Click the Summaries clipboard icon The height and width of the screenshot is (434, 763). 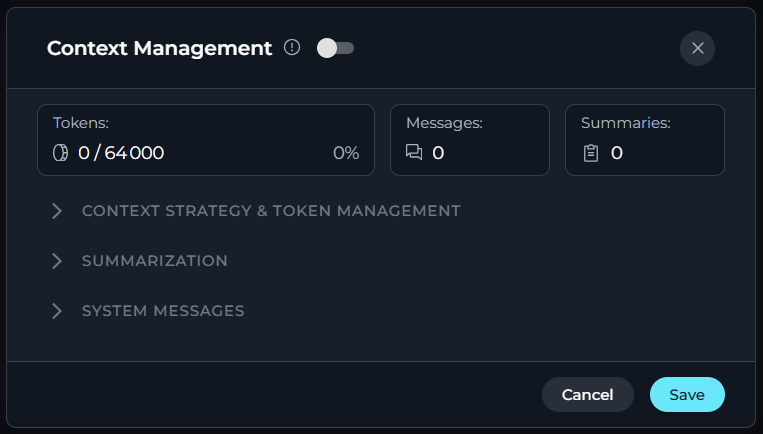coord(591,153)
